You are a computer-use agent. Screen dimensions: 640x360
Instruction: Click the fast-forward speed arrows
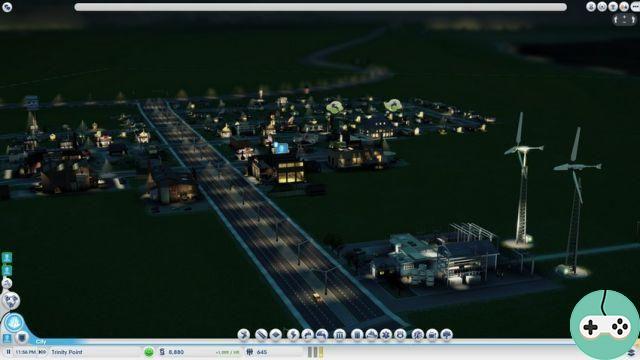(42, 352)
